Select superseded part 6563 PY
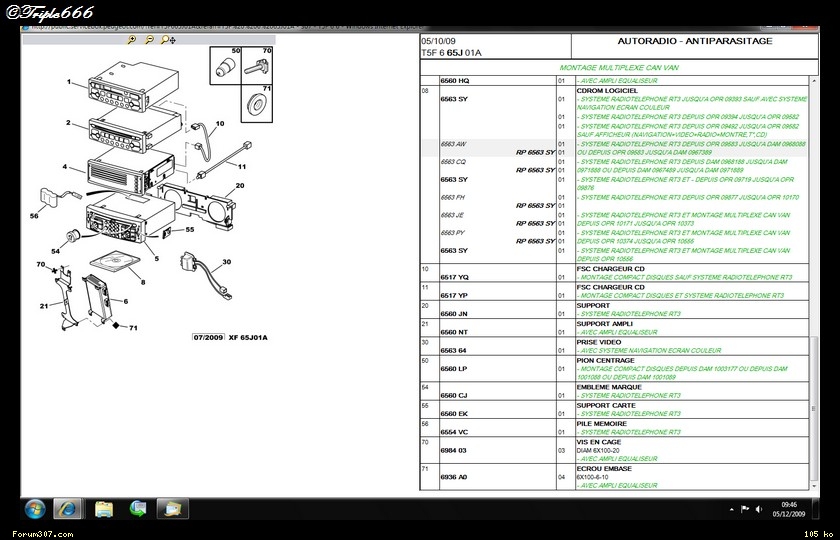Screen dimensions: 840x540 [x=453, y=233]
